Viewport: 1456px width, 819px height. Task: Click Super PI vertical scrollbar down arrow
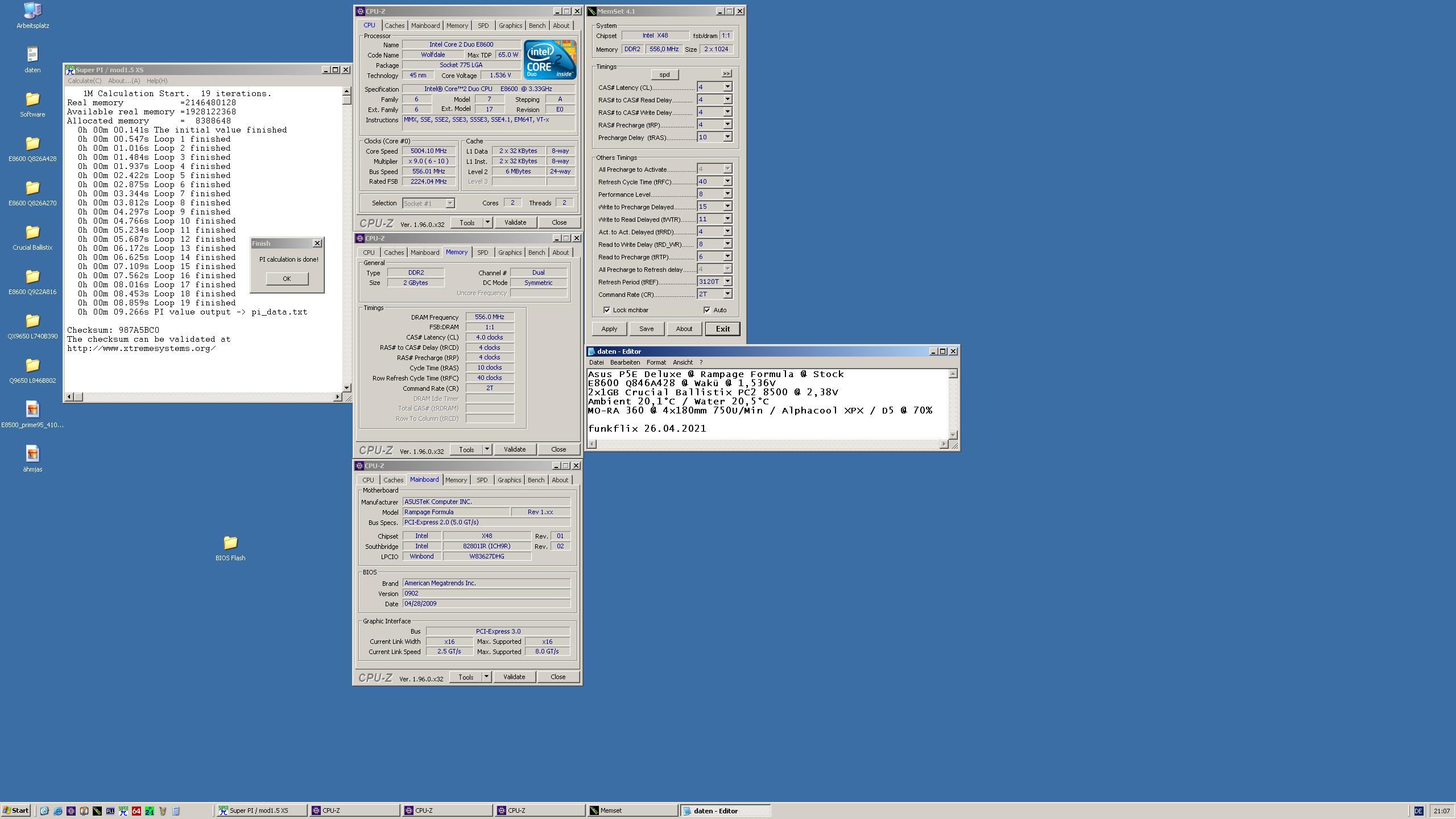(x=347, y=388)
